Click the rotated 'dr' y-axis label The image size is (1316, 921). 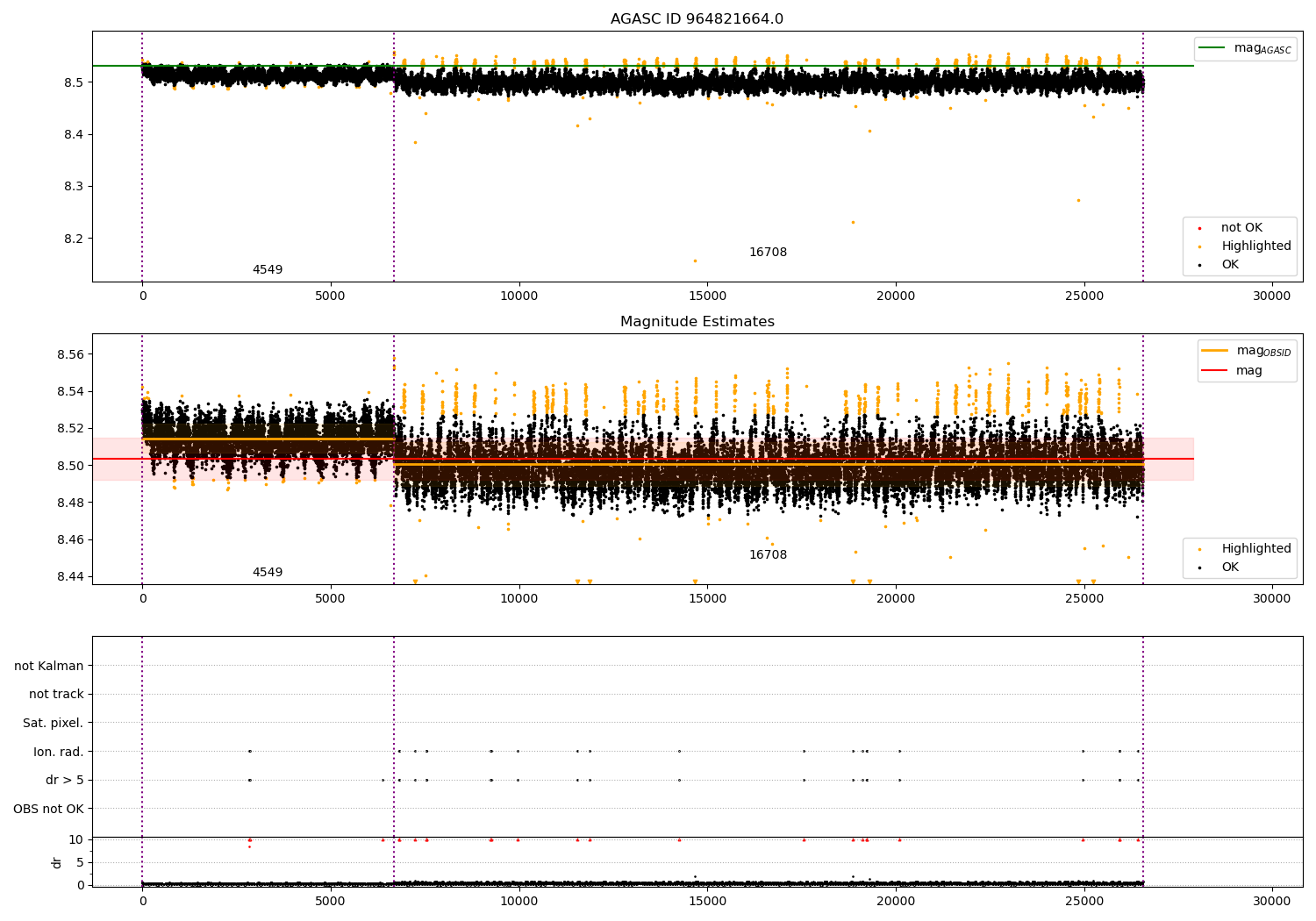[57, 862]
